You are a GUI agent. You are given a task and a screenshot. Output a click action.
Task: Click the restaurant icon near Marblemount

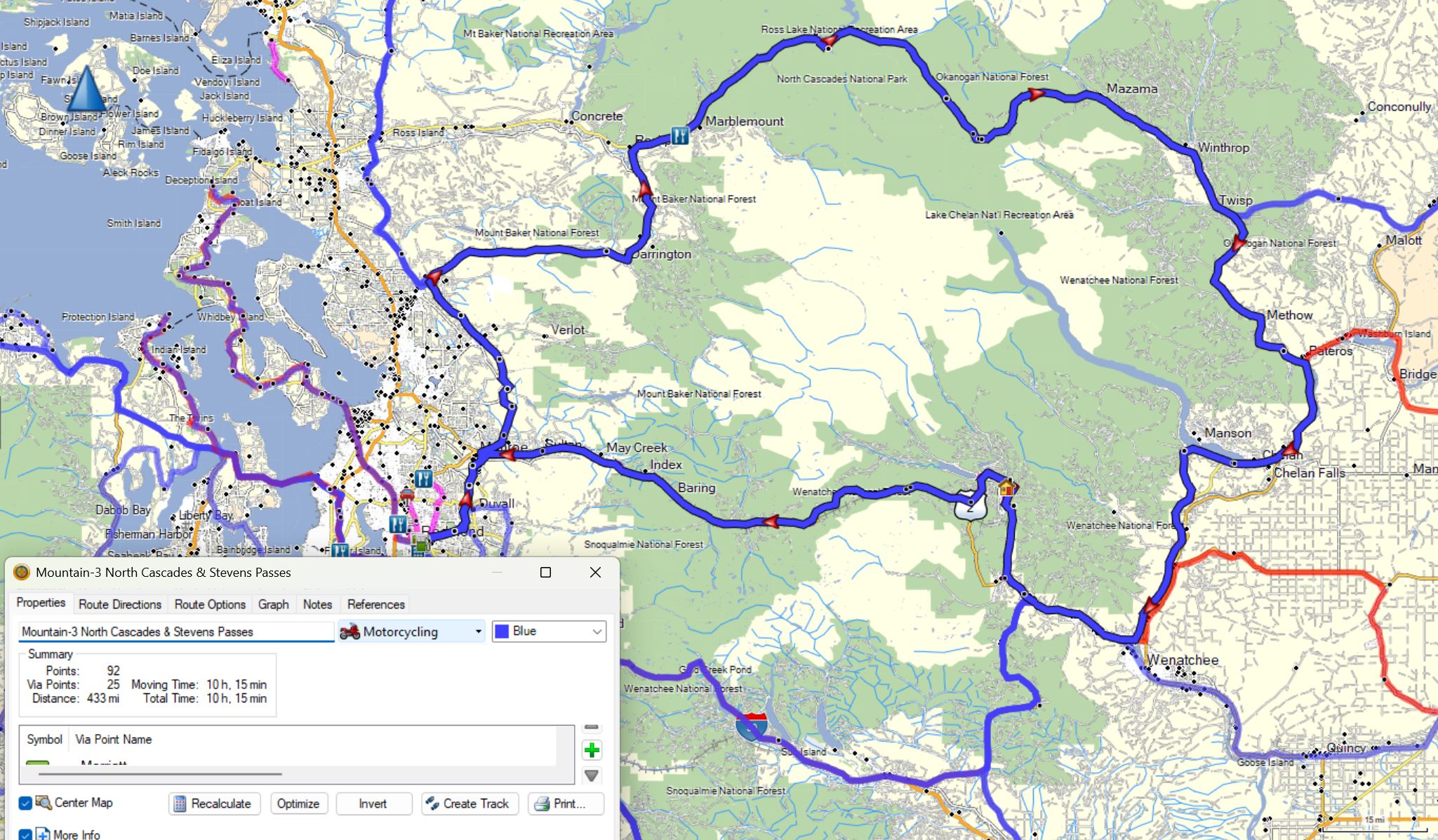tap(679, 135)
